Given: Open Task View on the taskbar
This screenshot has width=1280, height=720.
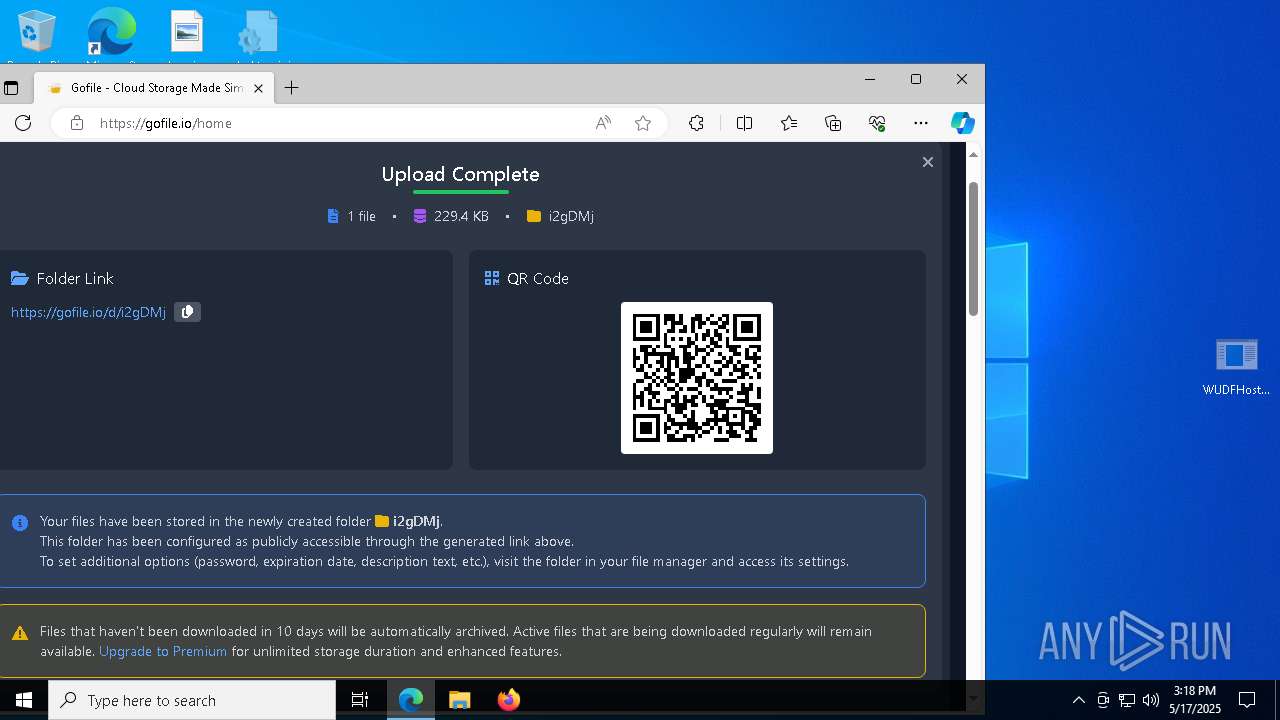Looking at the screenshot, I should (x=360, y=700).
